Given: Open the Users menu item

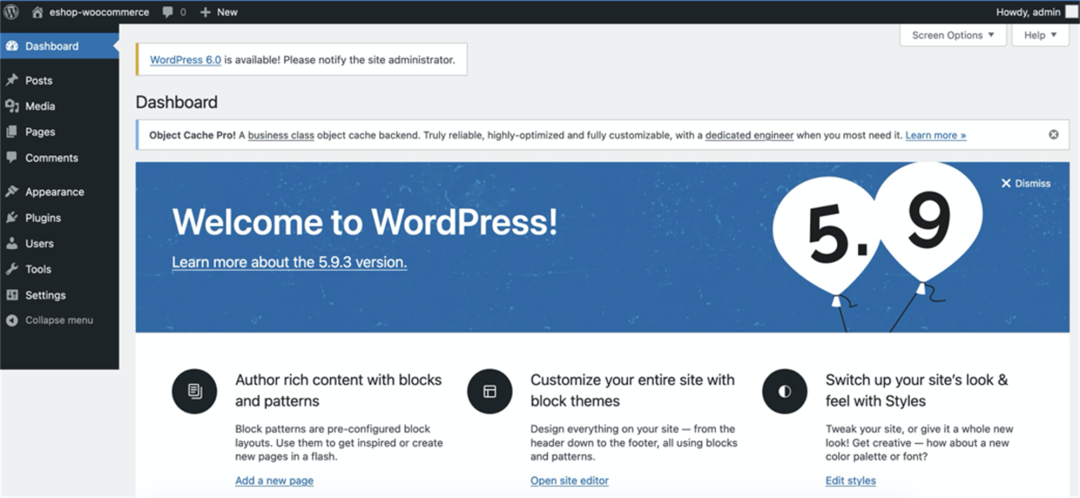Looking at the screenshot, I should pos(59,243).
